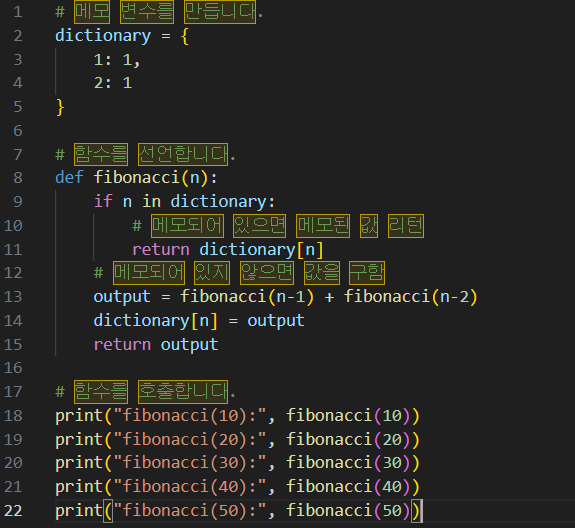Viewport: 575px width, 528px height.
Task: Click the 'if' keyword on line 9
Action: point(103,201)
